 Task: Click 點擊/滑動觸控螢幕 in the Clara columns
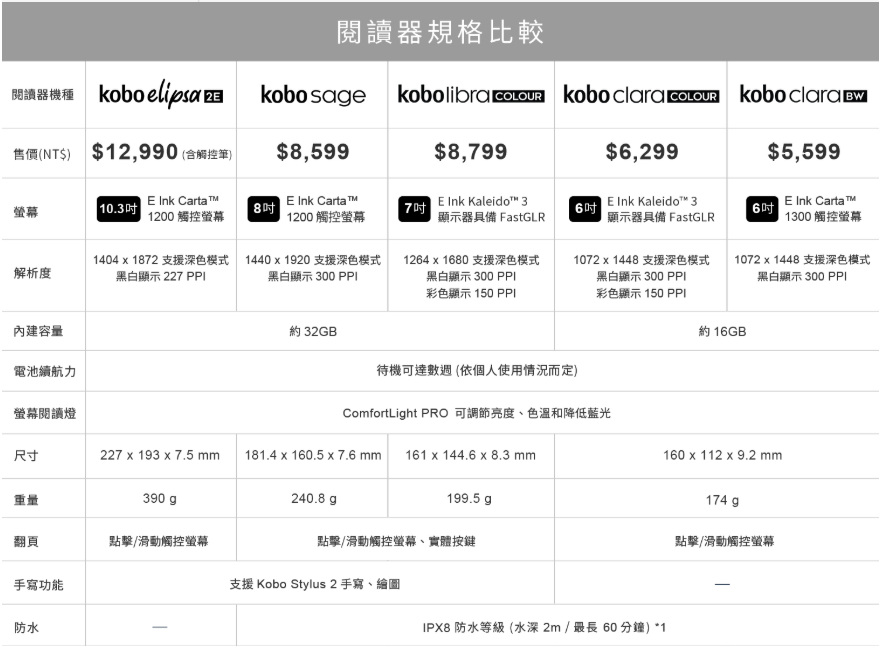point(725,541)
